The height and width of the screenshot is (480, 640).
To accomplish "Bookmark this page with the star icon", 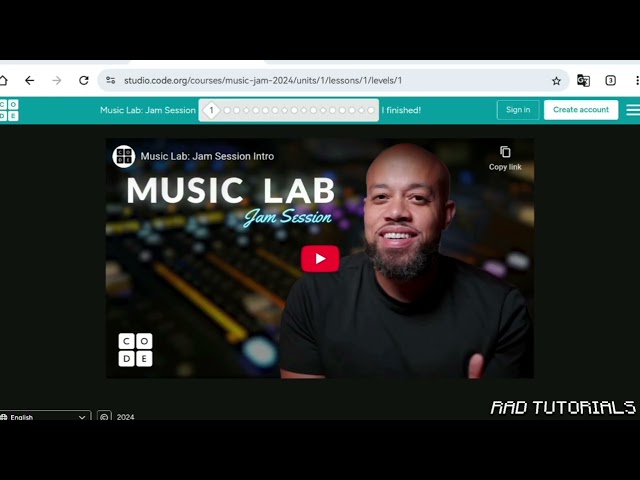I will click(x=556, y=81).
